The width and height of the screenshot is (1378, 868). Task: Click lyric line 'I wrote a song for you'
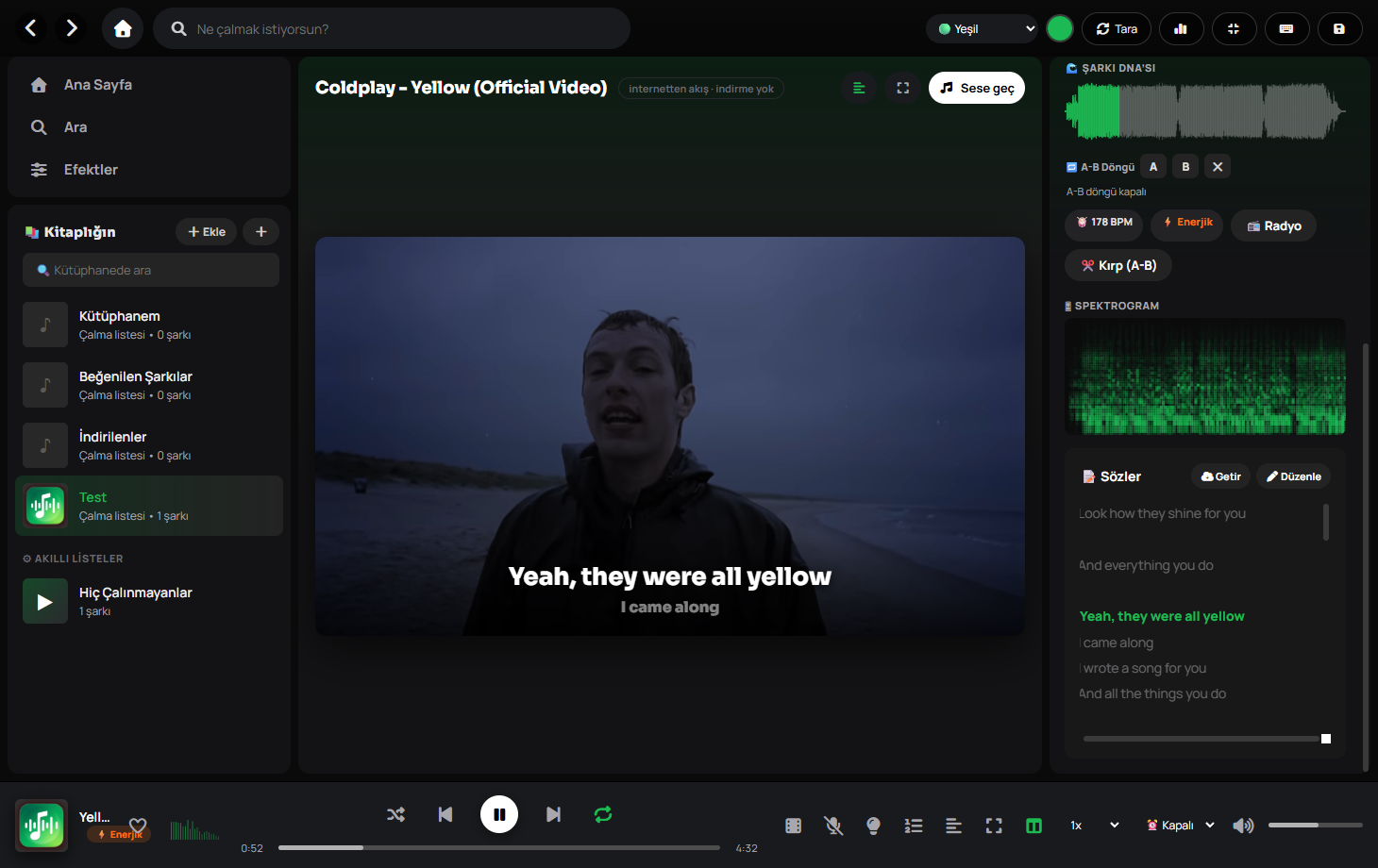[x=1143, y=668]
